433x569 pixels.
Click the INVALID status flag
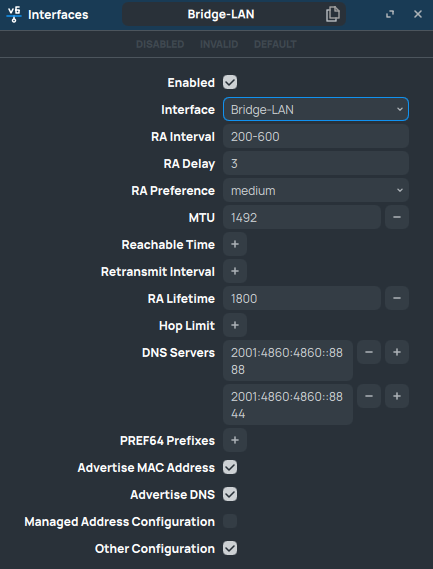pyautogui.click(x=219, y=44)
